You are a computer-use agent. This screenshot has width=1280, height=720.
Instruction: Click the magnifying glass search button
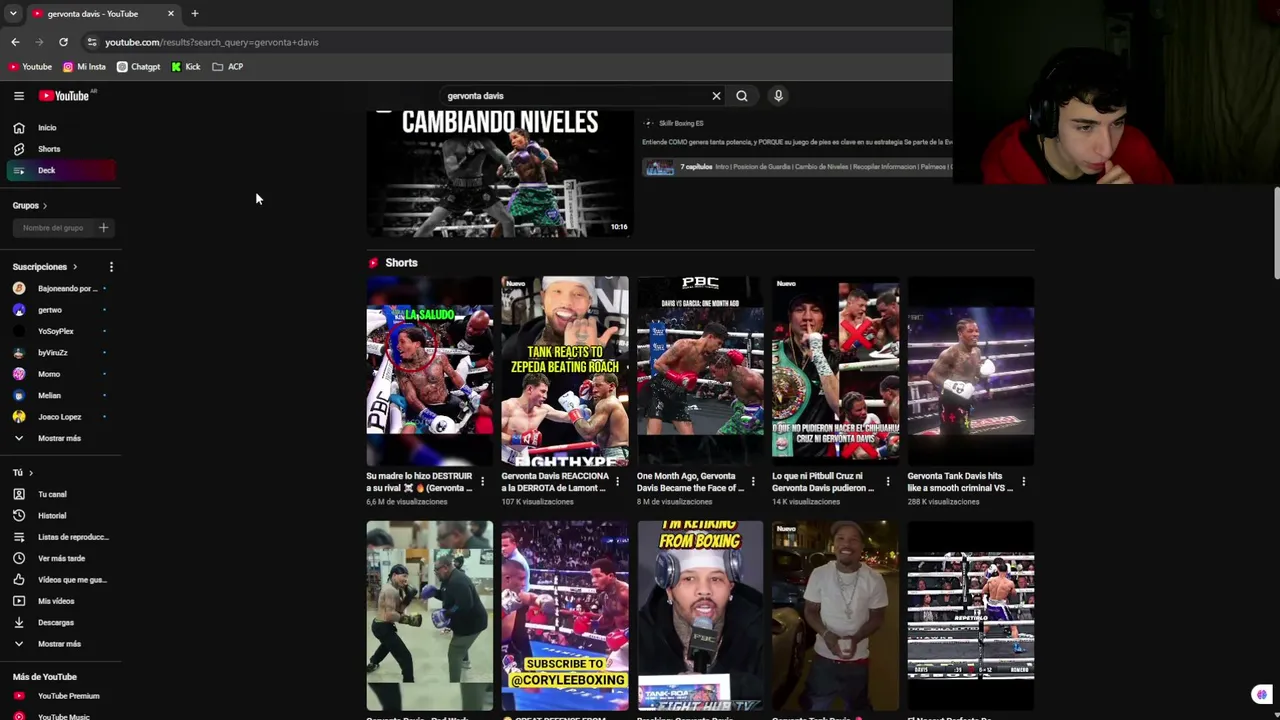[742, 96]
